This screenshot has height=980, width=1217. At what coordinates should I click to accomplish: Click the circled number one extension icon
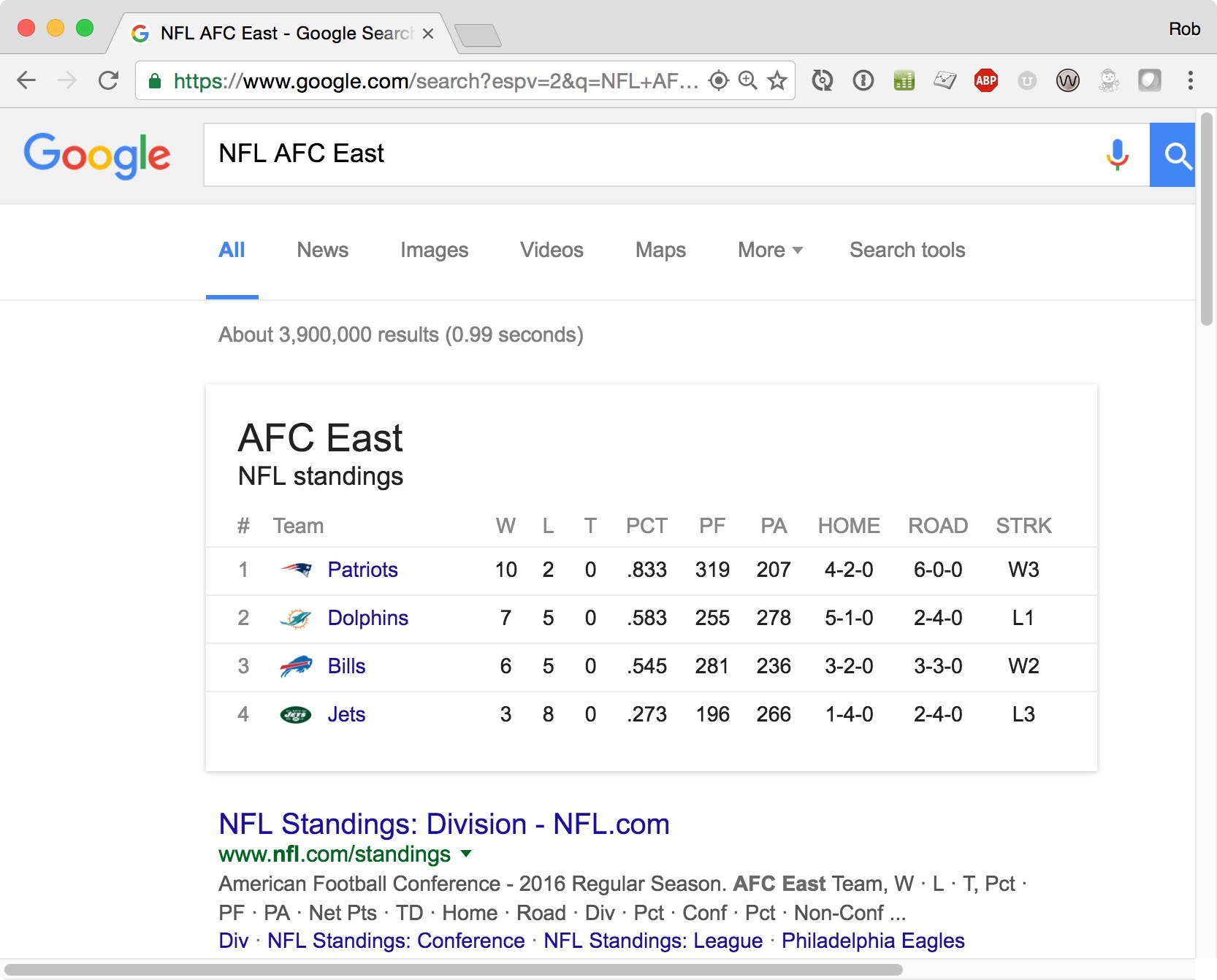pyautogui.click(x=863, y=80)
